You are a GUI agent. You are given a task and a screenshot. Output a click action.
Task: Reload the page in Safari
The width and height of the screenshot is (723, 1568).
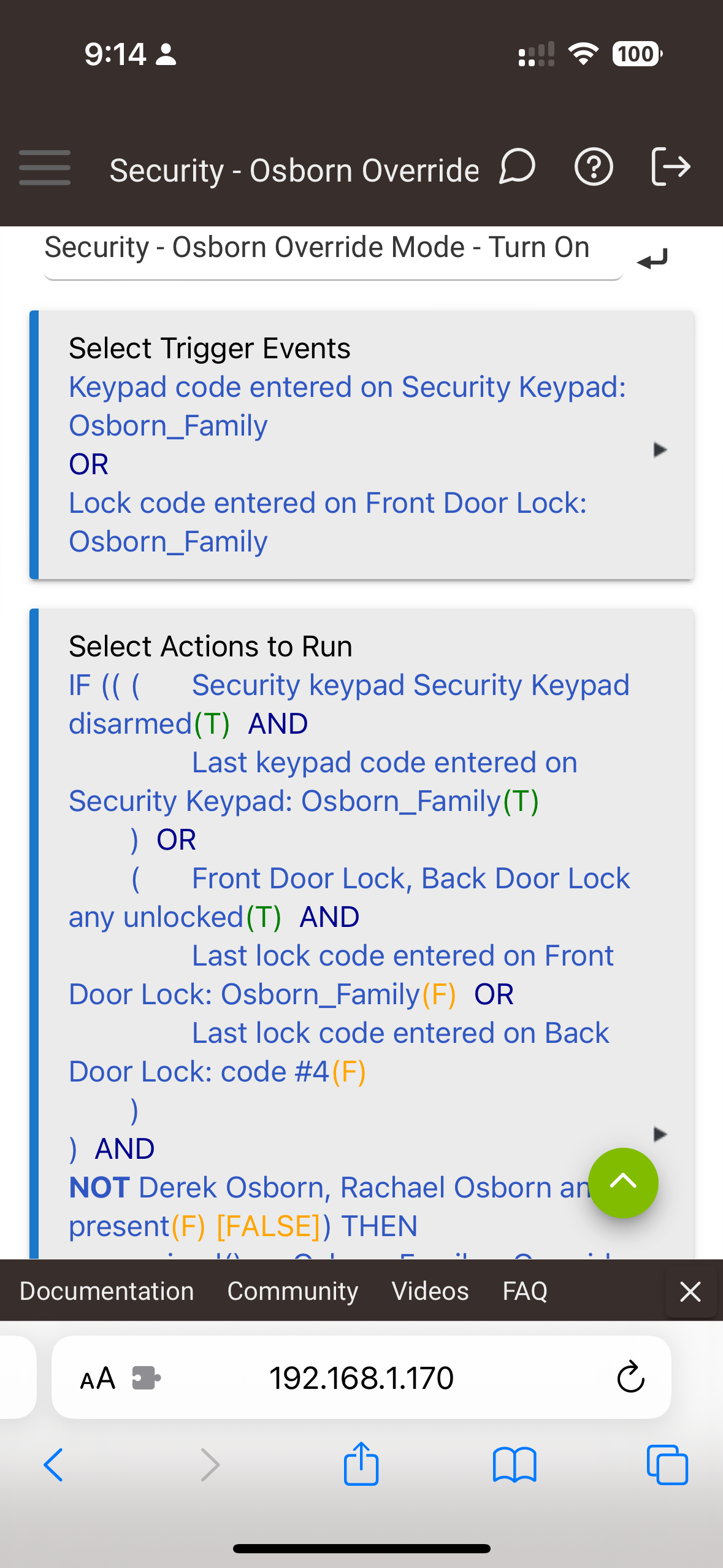(630, 1378)
